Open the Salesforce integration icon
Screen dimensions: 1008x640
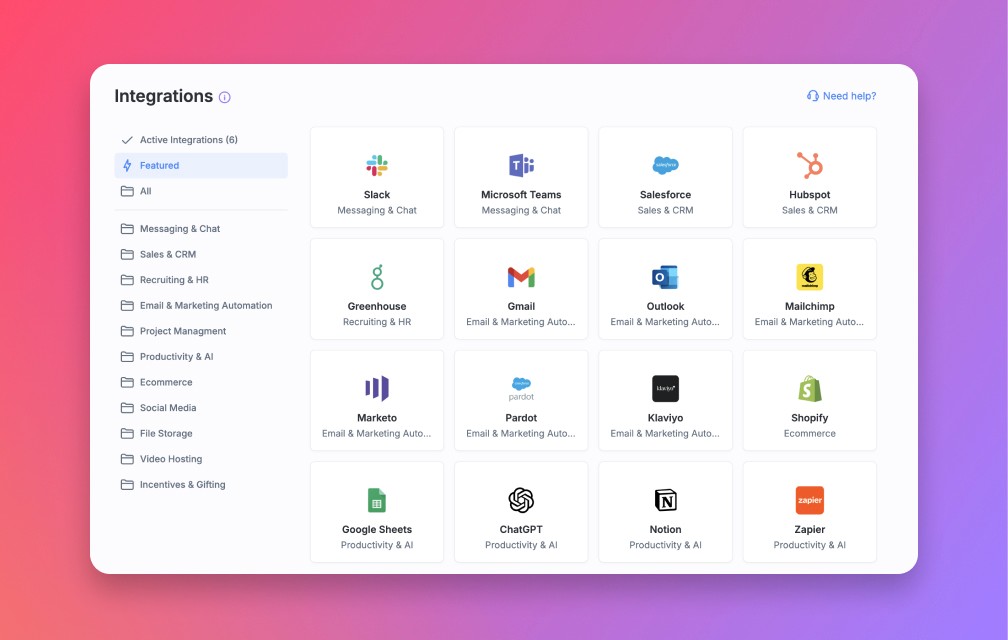[665, 164]
